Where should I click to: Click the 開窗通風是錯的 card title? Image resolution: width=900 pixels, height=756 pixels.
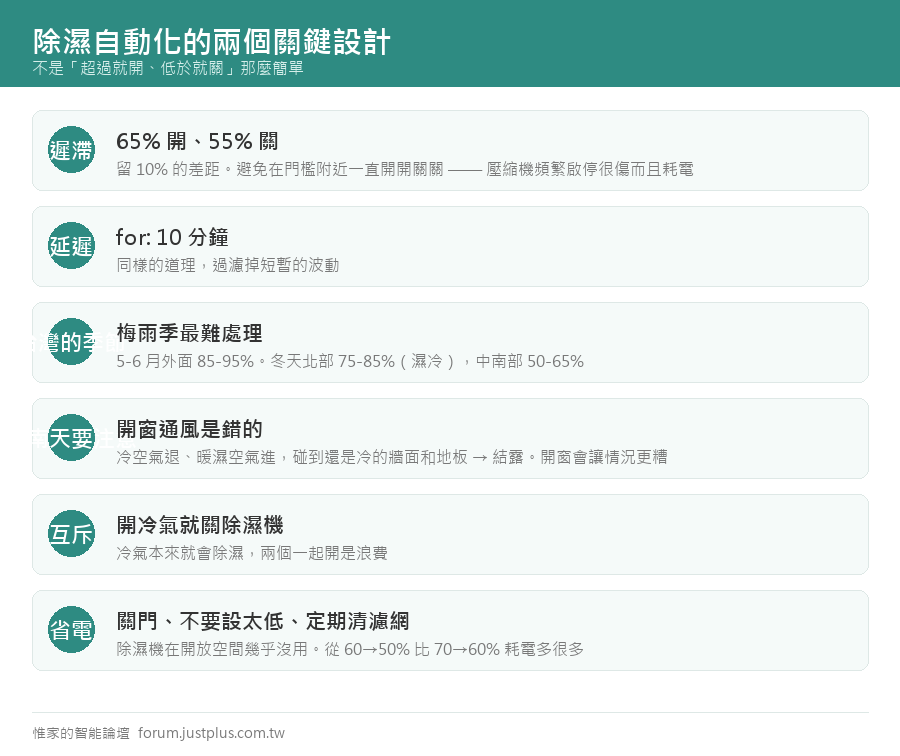189,429
